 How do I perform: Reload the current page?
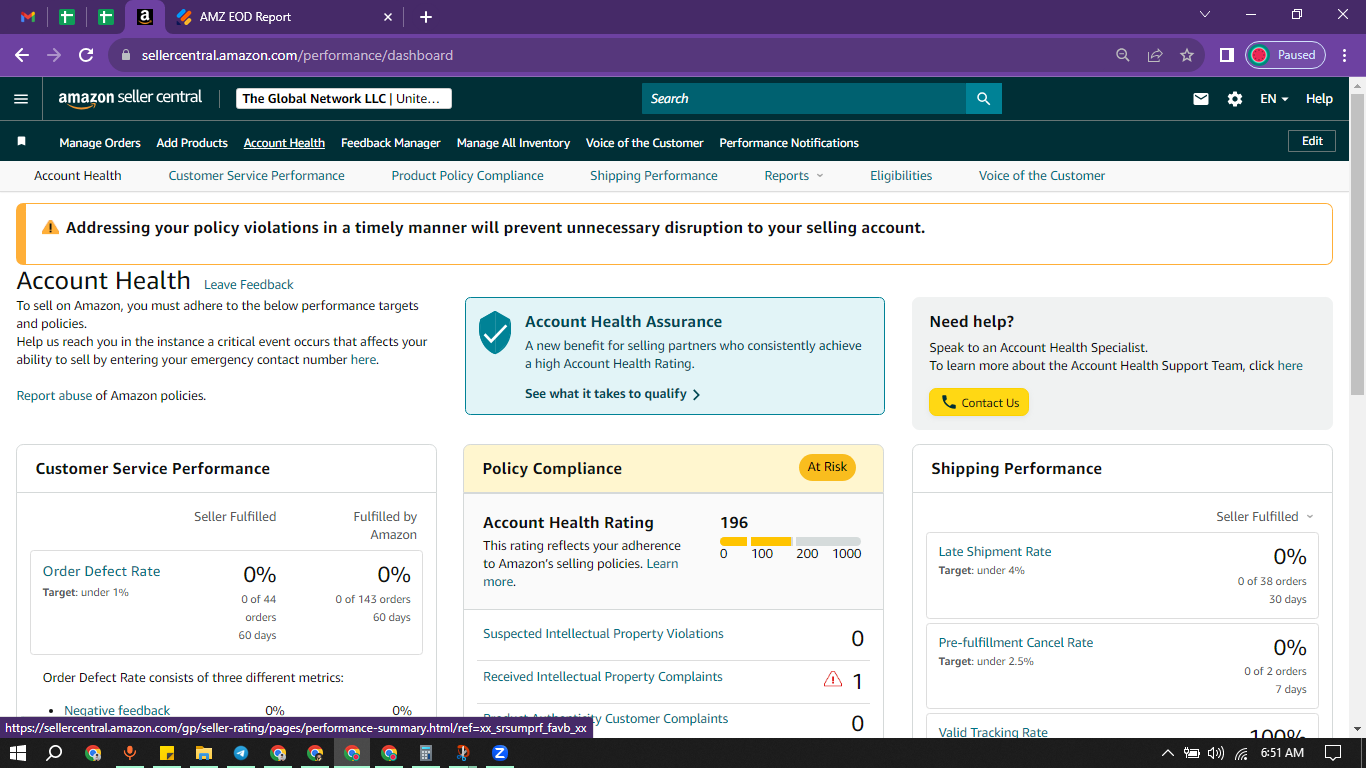86,55
